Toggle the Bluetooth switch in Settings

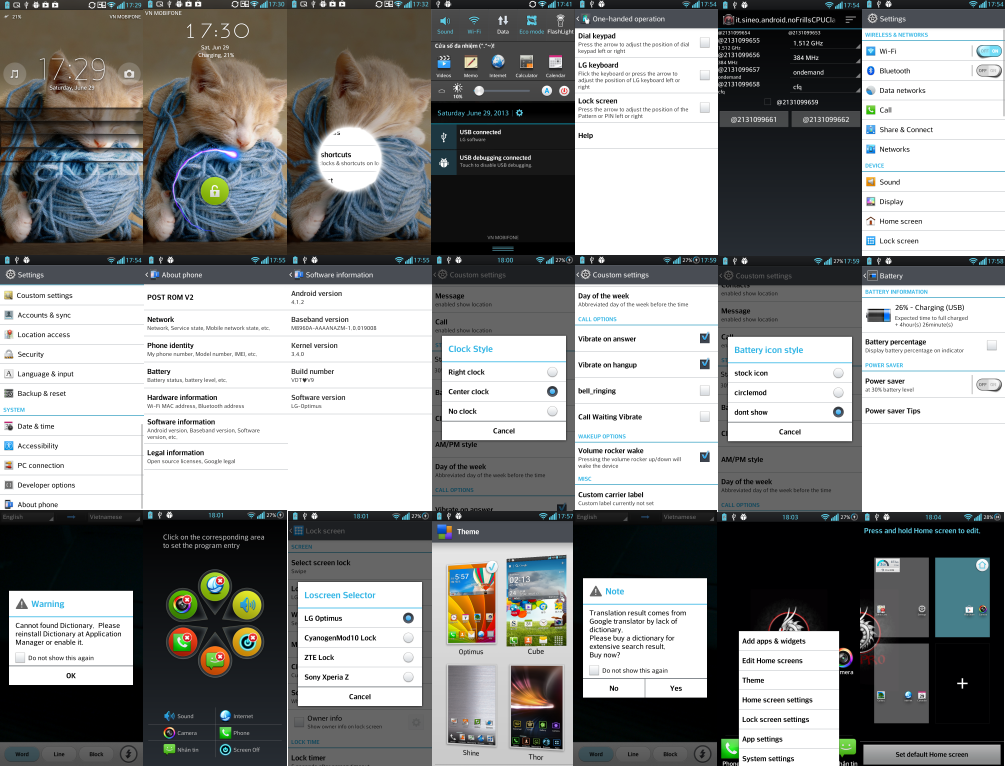(x=988, y=71)
